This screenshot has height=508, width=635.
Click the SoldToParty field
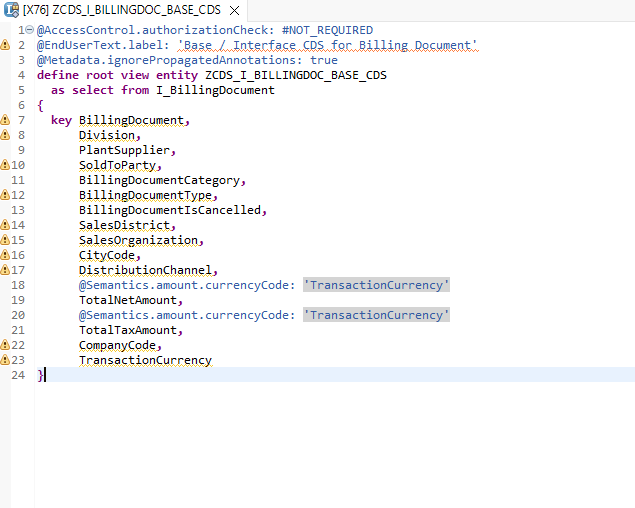(x=117, y=165)
